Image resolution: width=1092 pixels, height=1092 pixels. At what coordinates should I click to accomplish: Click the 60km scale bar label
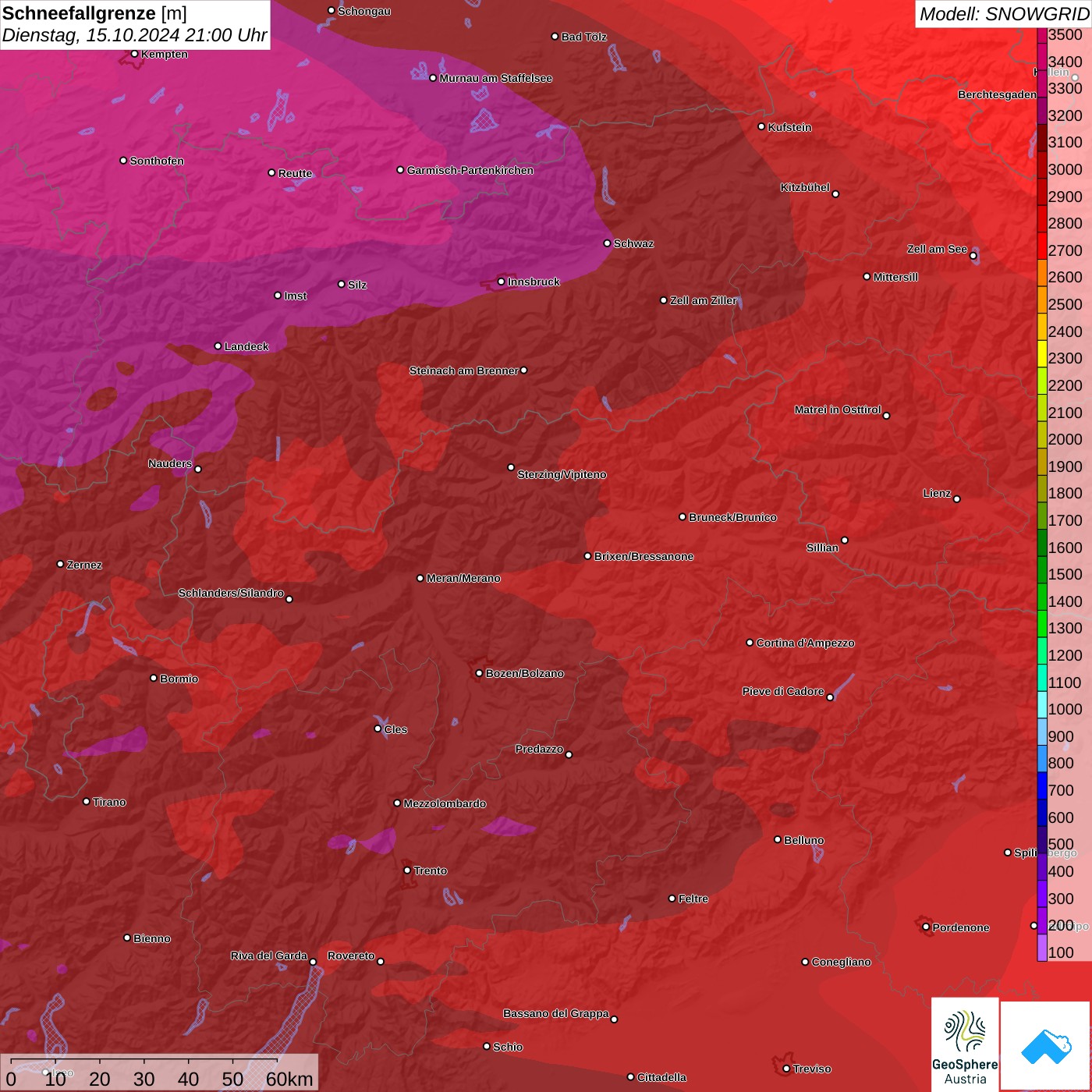click(x=289, y=1080)
